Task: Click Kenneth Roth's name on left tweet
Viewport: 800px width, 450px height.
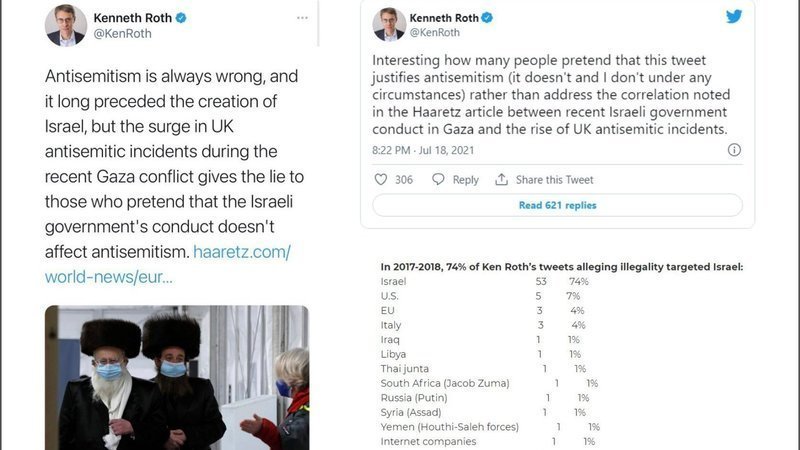Action: pyautogui.click(x=132, y=18)
